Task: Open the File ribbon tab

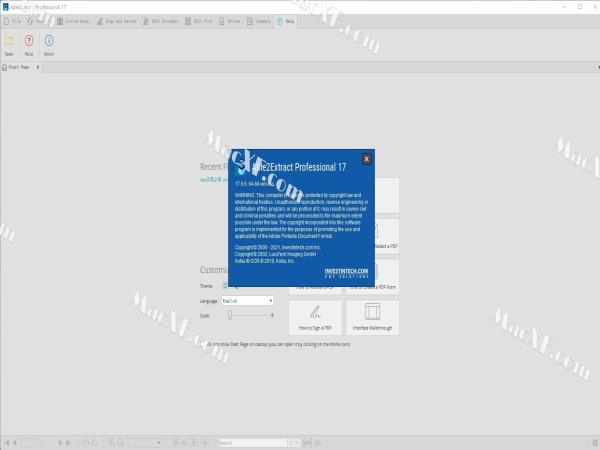Action: point(12,21)
